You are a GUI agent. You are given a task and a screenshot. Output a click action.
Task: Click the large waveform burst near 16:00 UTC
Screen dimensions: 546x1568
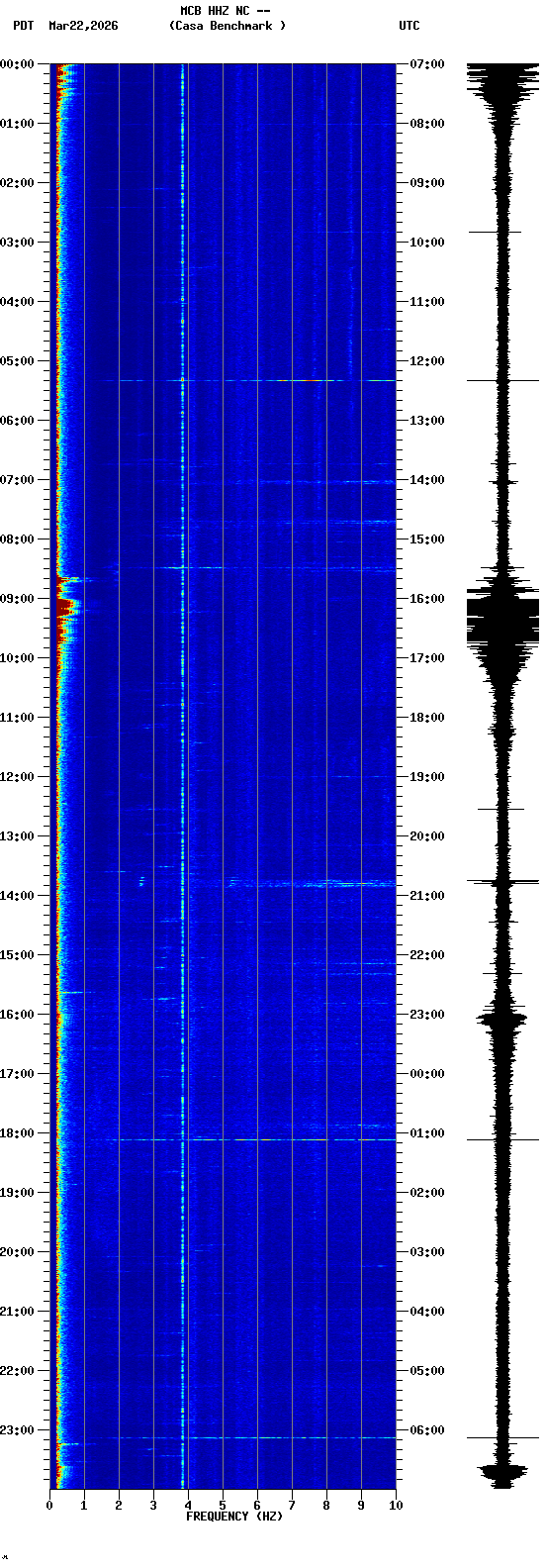coord(503,622)
